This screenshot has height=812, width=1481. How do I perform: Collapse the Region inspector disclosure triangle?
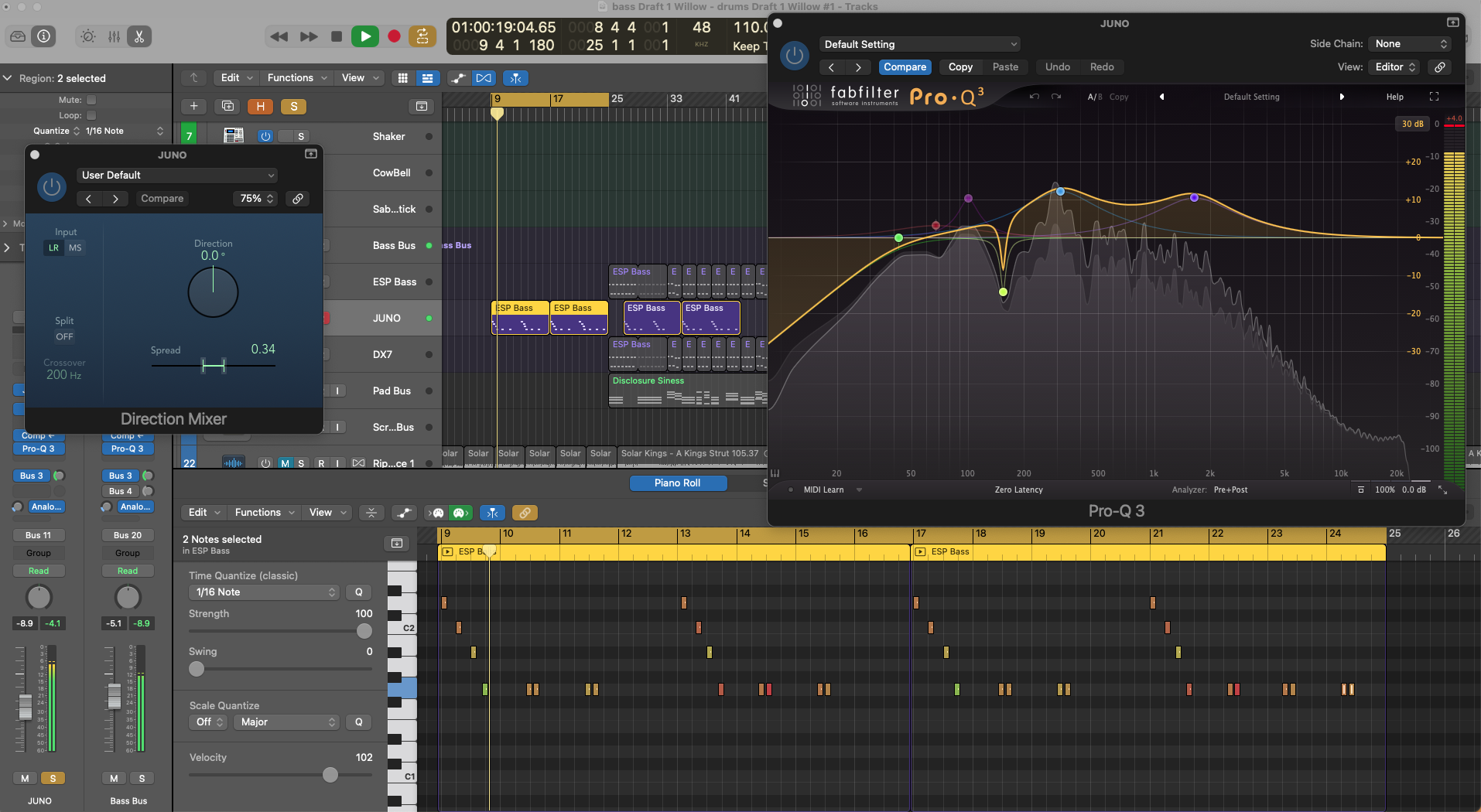[x=8, y=78]
